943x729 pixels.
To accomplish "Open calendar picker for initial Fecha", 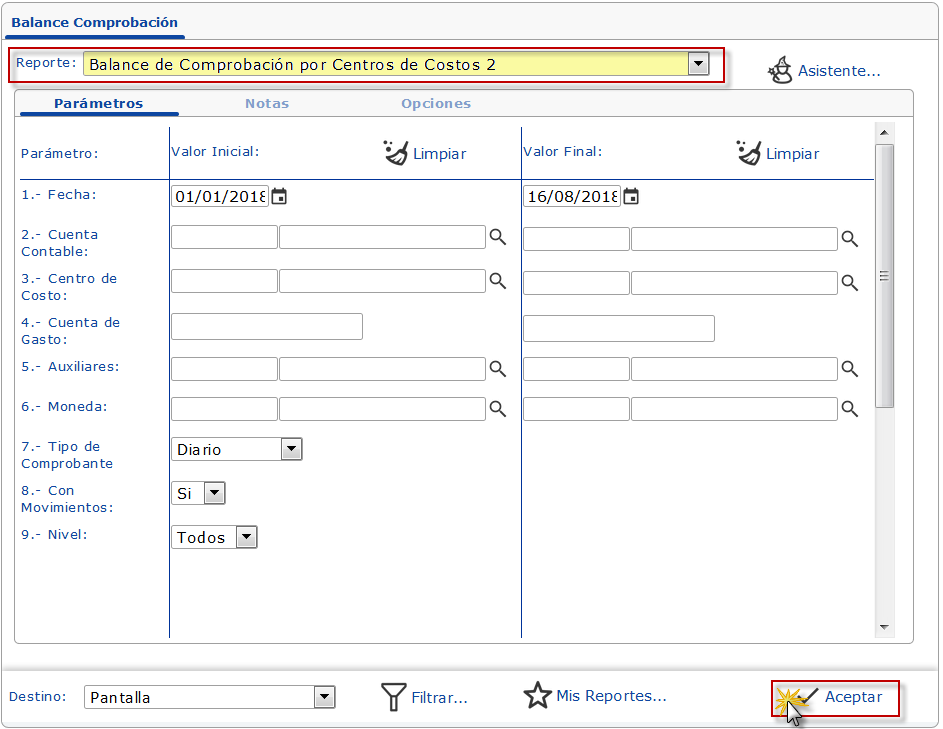I will pos(279,196).
